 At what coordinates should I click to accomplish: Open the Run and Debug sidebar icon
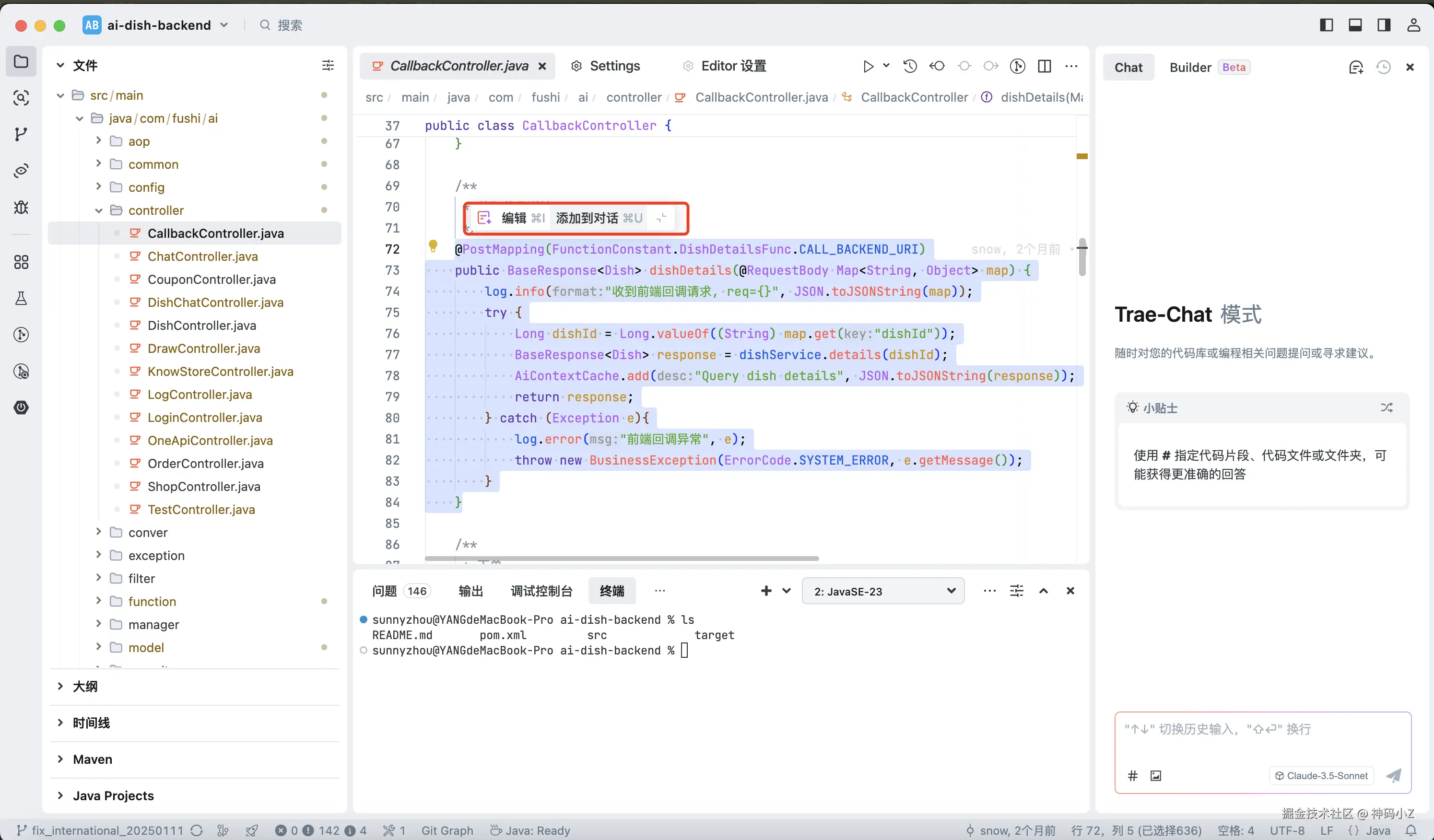point(21,207)
